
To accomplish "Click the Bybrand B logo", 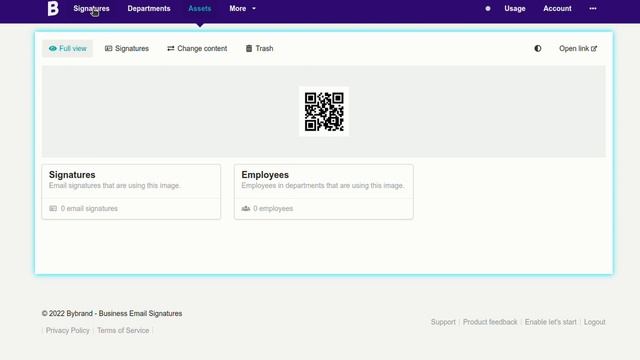I will 53,9.
